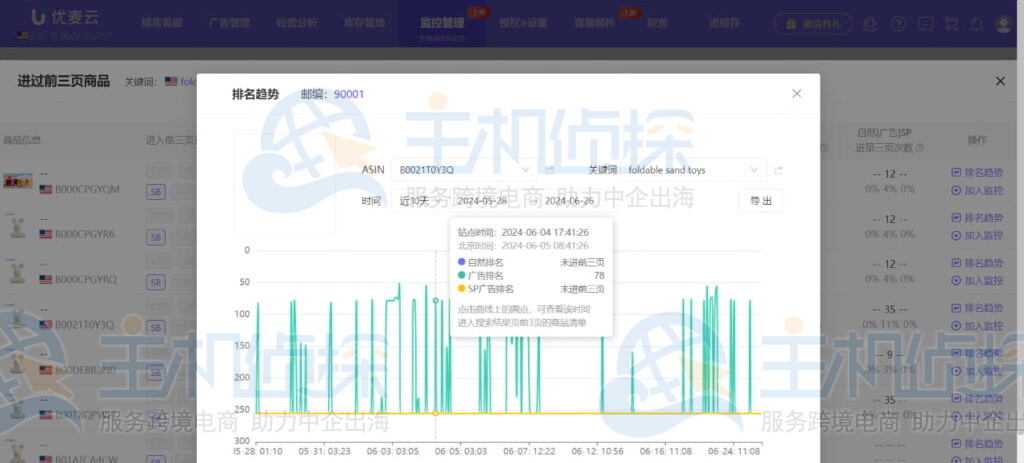Open 进销存 top menu
1024x463 pixels.
point(724,23)
